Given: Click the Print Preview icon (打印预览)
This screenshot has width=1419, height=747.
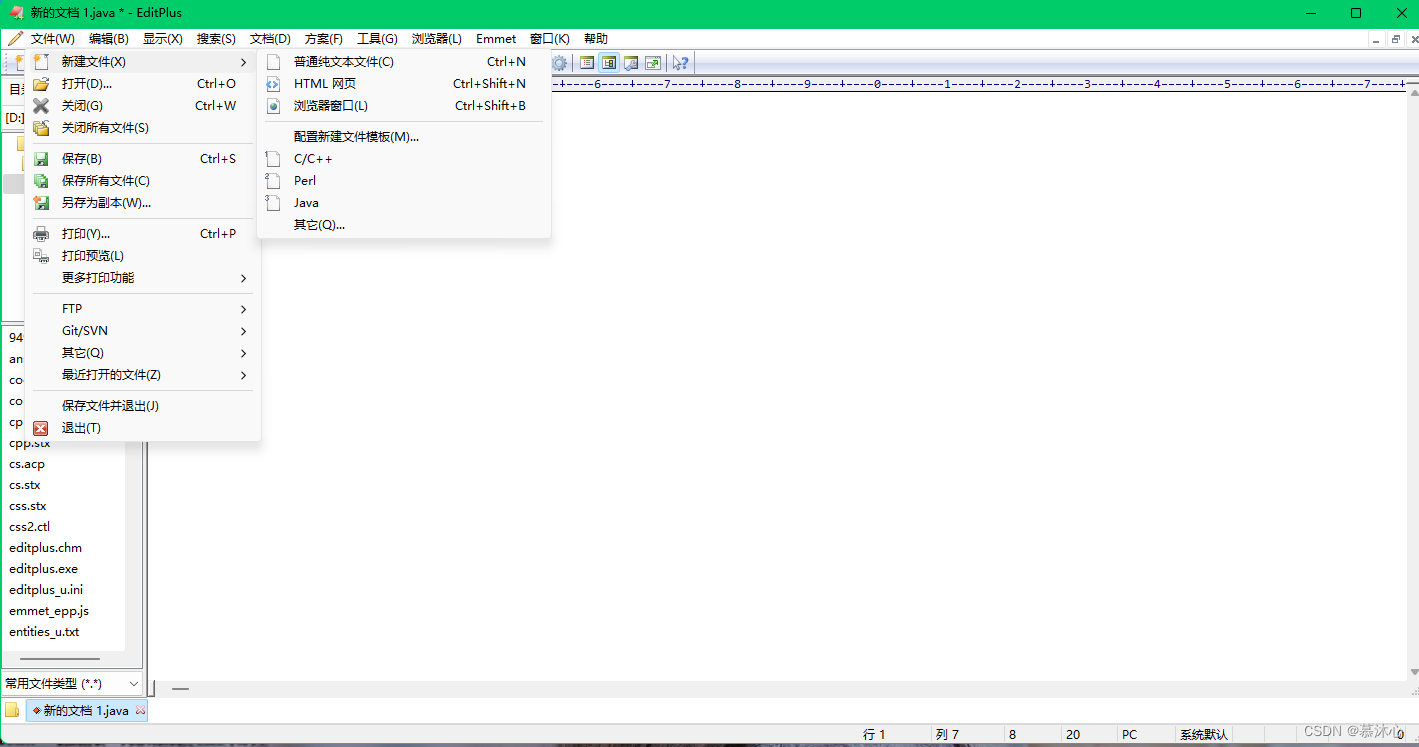Looking at the screenshot, I should point(41,256).
